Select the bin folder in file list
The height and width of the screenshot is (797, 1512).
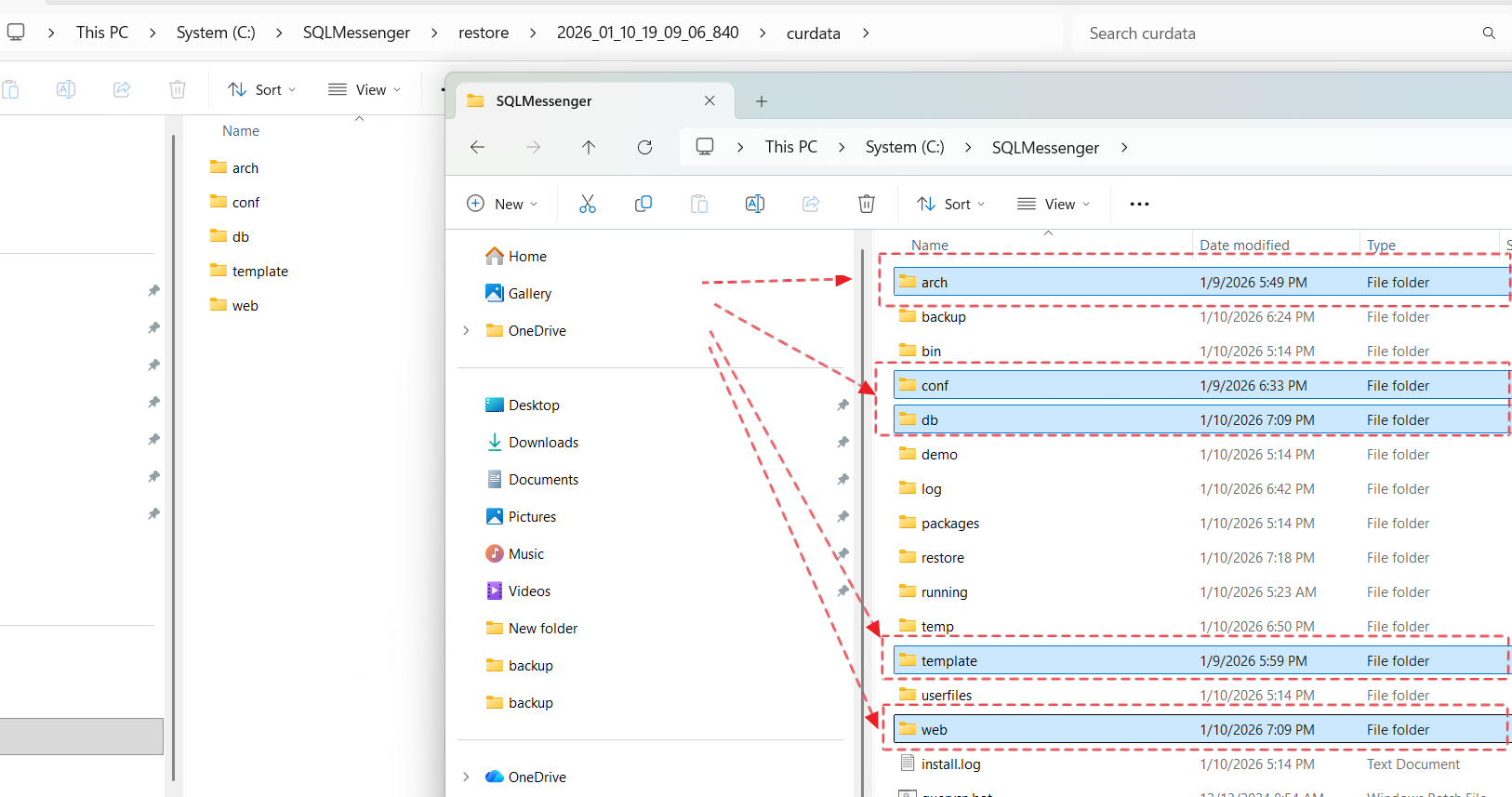pos(1201,351)
